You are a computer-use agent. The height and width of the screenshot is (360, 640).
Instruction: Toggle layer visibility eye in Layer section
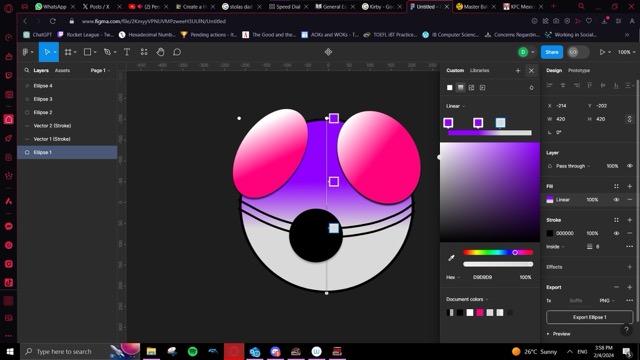point(629,166)
